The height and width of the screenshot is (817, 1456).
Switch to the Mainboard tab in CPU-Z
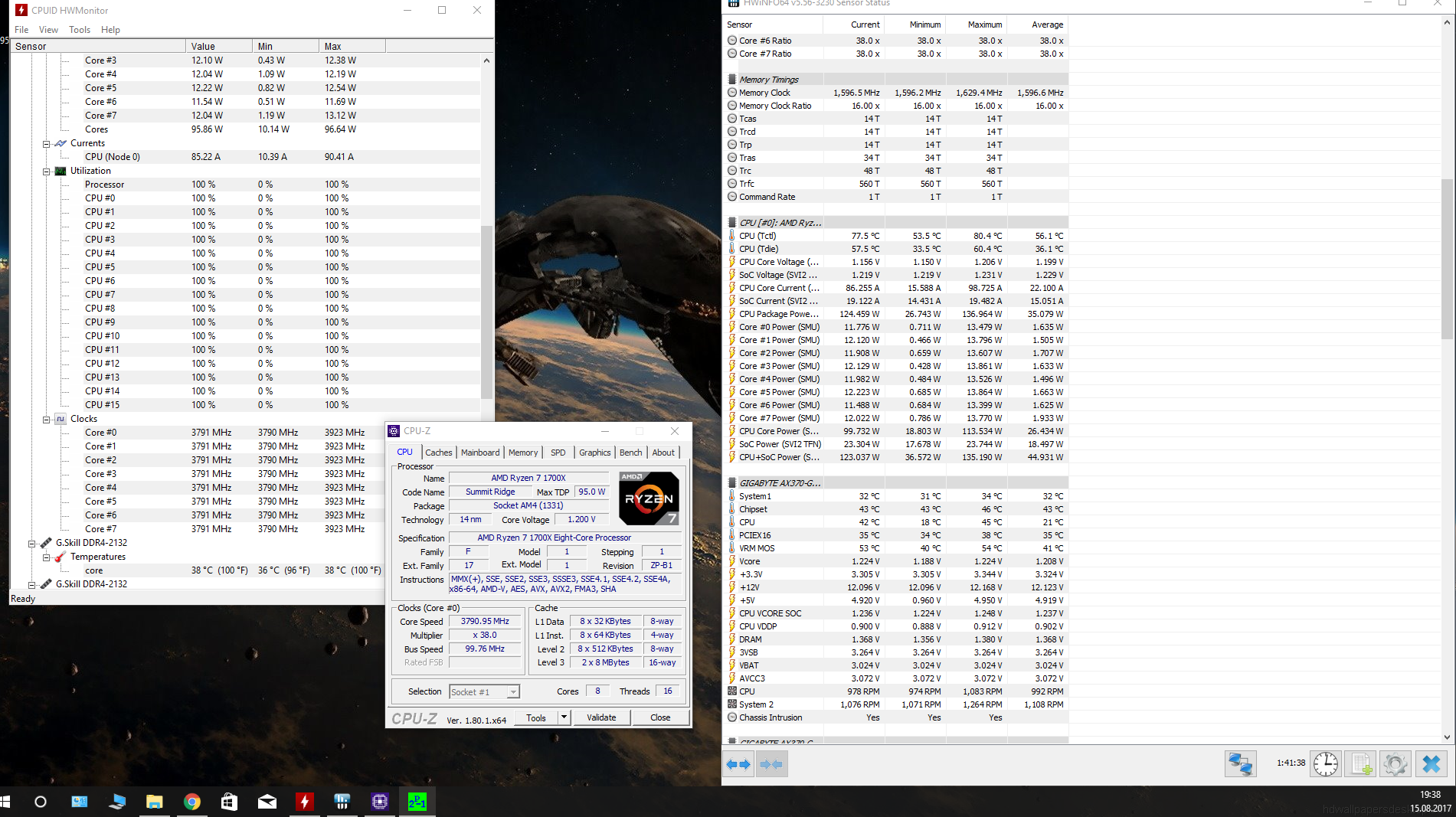tap(480, 453)
